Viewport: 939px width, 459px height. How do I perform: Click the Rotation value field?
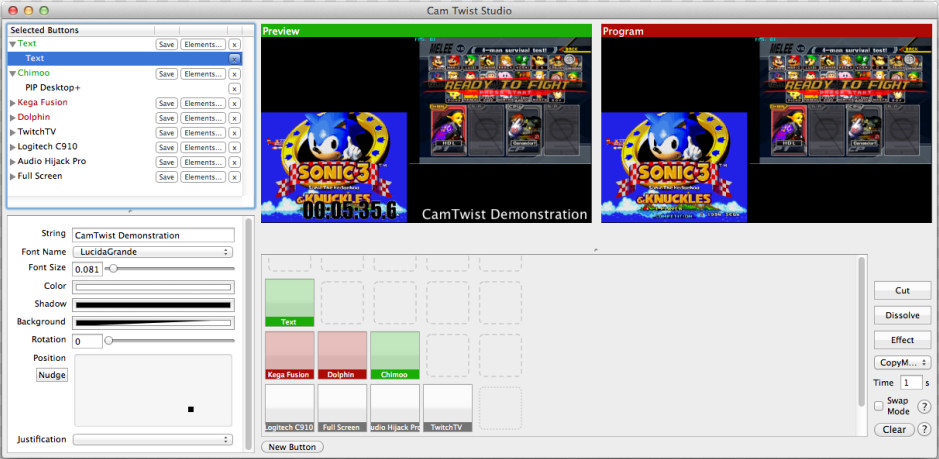(87, 342)
